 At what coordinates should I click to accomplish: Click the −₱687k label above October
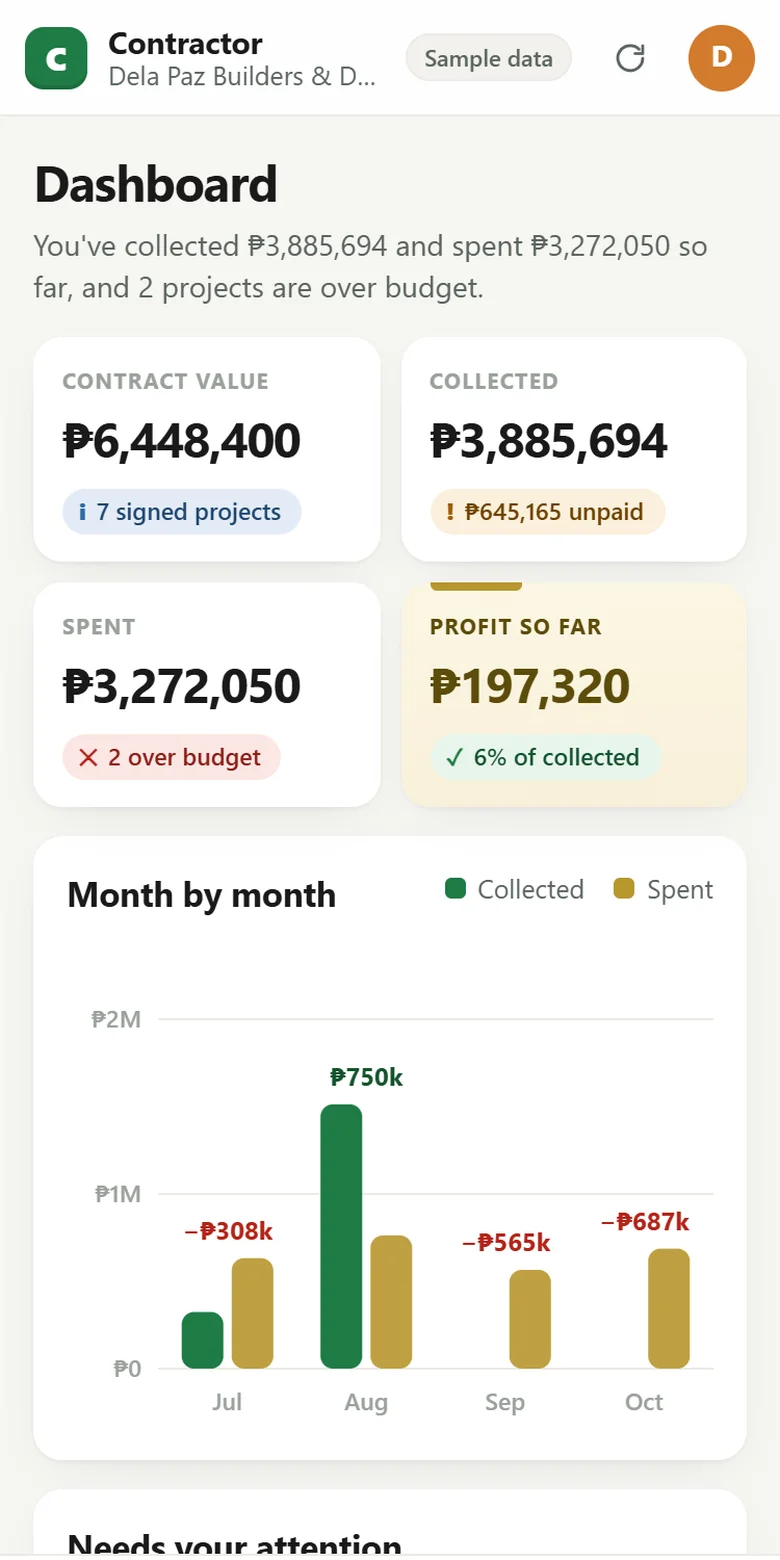(x=645, y=1221)
